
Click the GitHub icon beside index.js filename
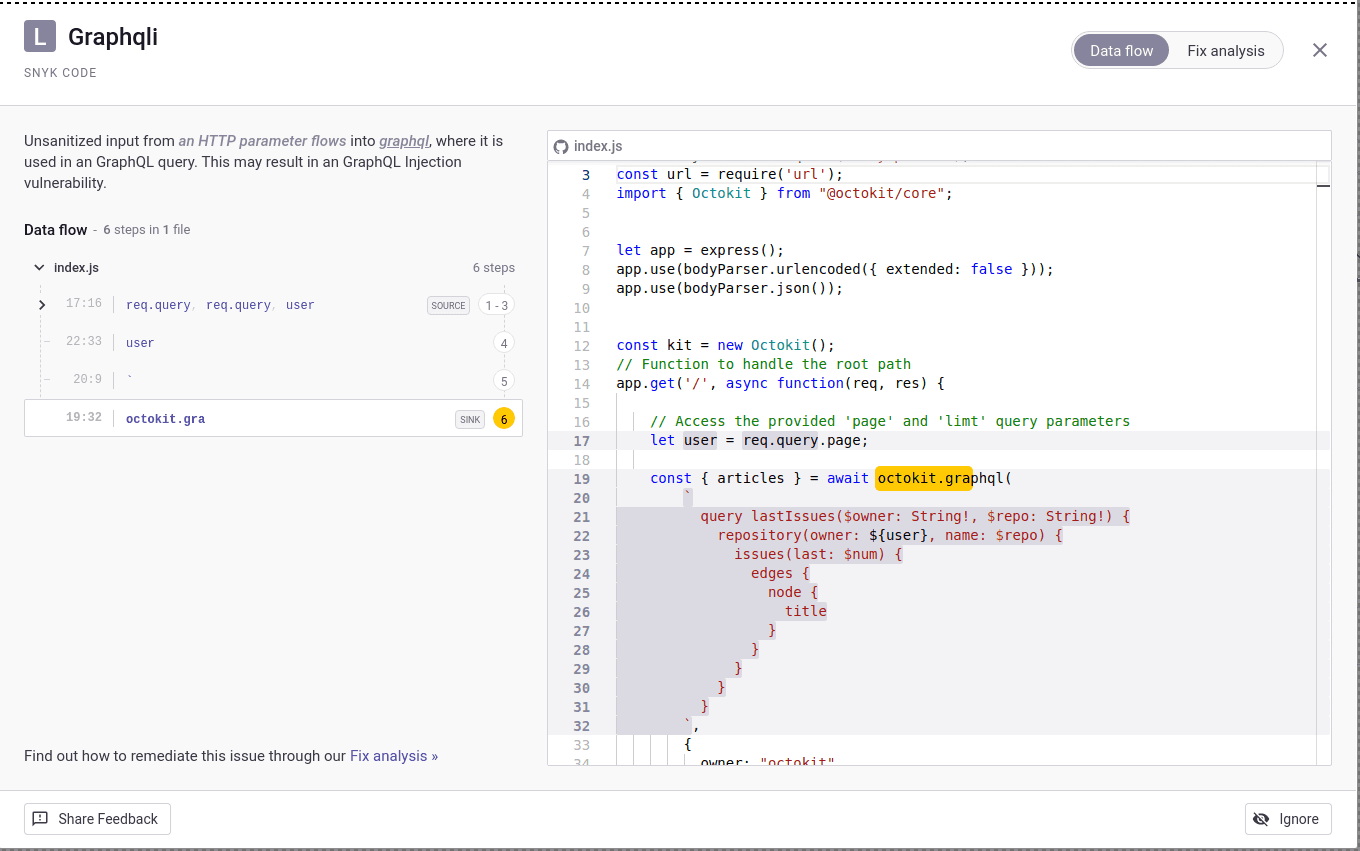tap(561, 146)
